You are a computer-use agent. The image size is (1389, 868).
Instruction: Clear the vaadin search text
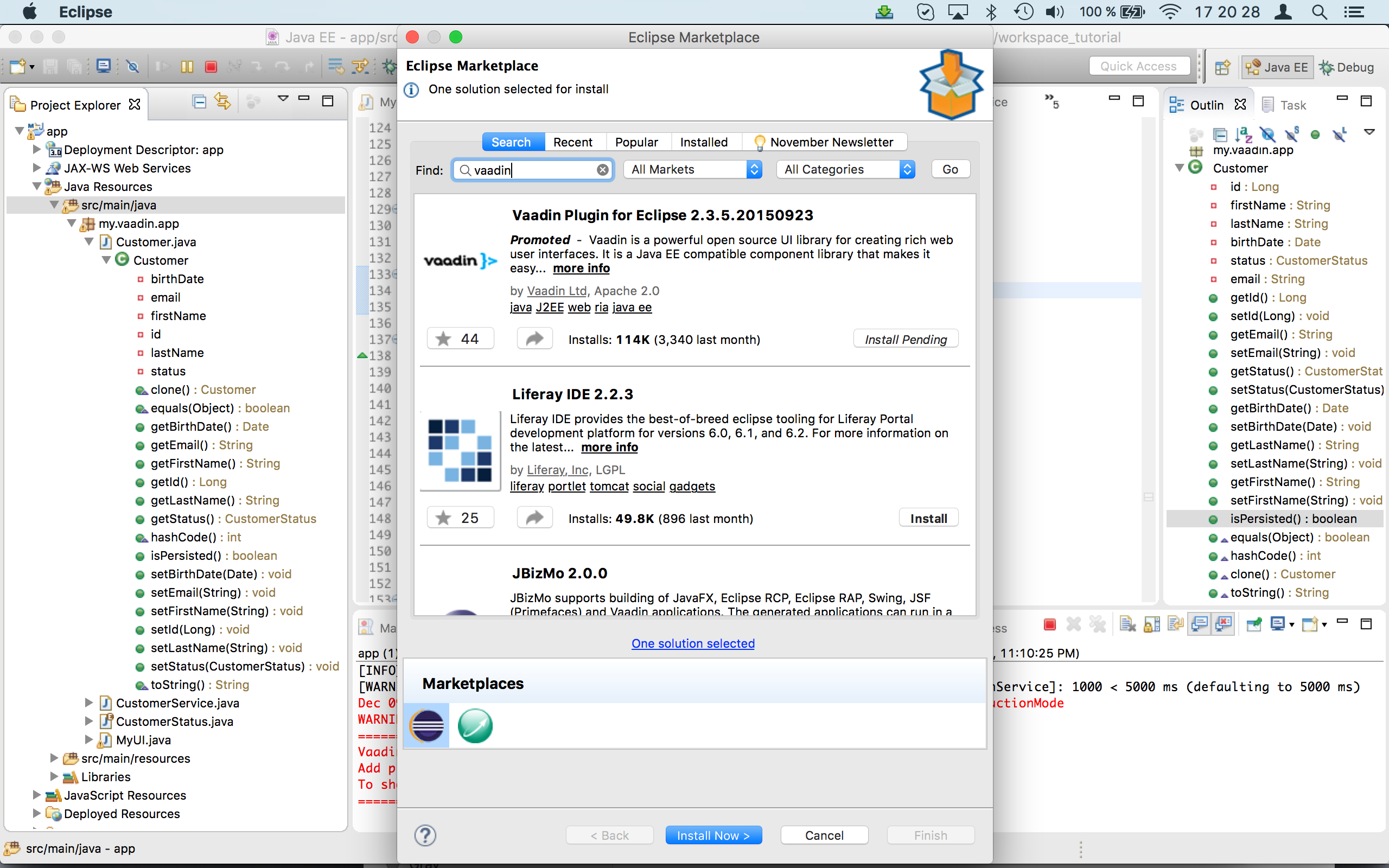pyautogui.click(x=603, y=170)
